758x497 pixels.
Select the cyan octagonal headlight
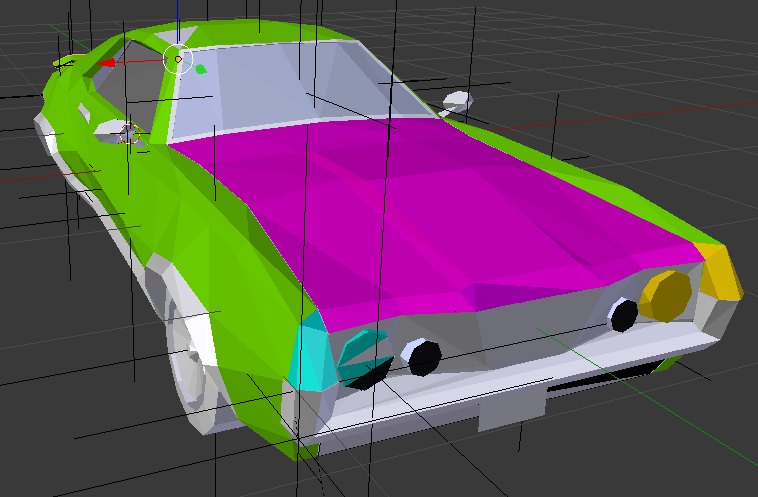[x=366, y=359]
